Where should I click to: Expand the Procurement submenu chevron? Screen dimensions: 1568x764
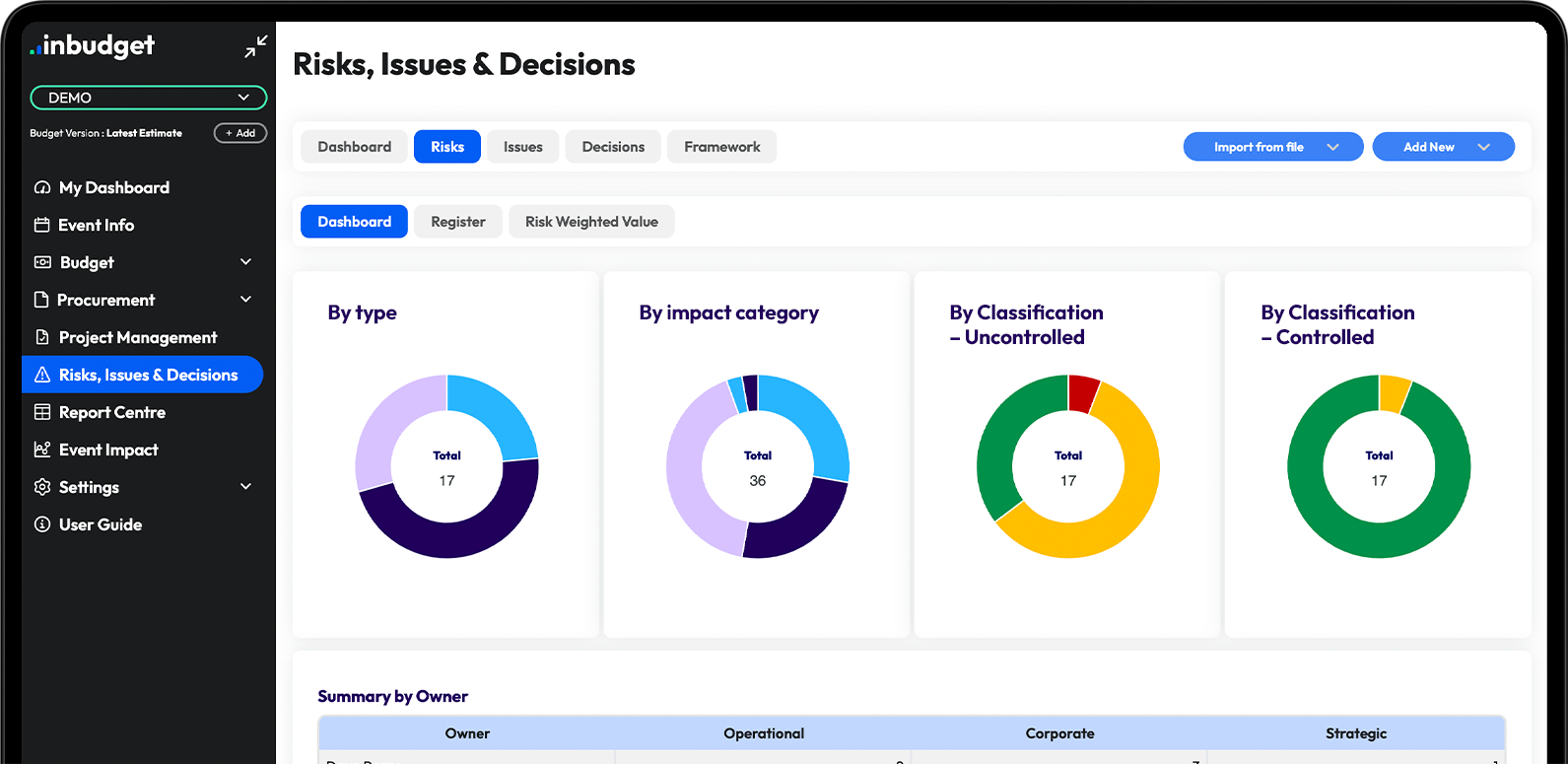coord(246,300)
